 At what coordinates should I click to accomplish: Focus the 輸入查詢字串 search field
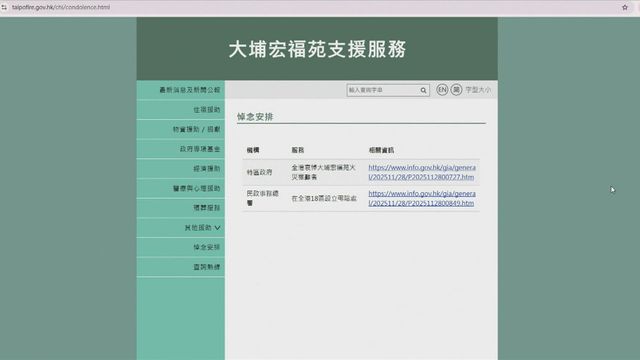tap(383, 90)
